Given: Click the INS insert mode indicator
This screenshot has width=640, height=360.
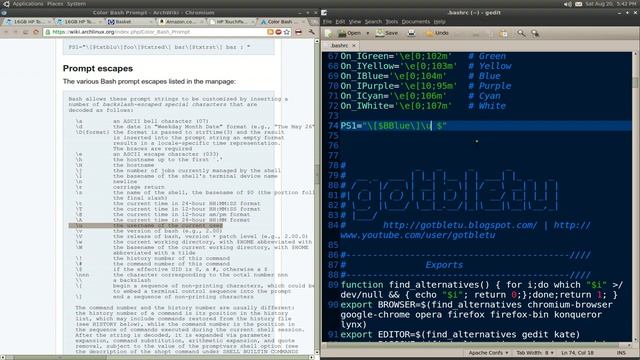Looking at the screenshot, I should coord(621,353).
